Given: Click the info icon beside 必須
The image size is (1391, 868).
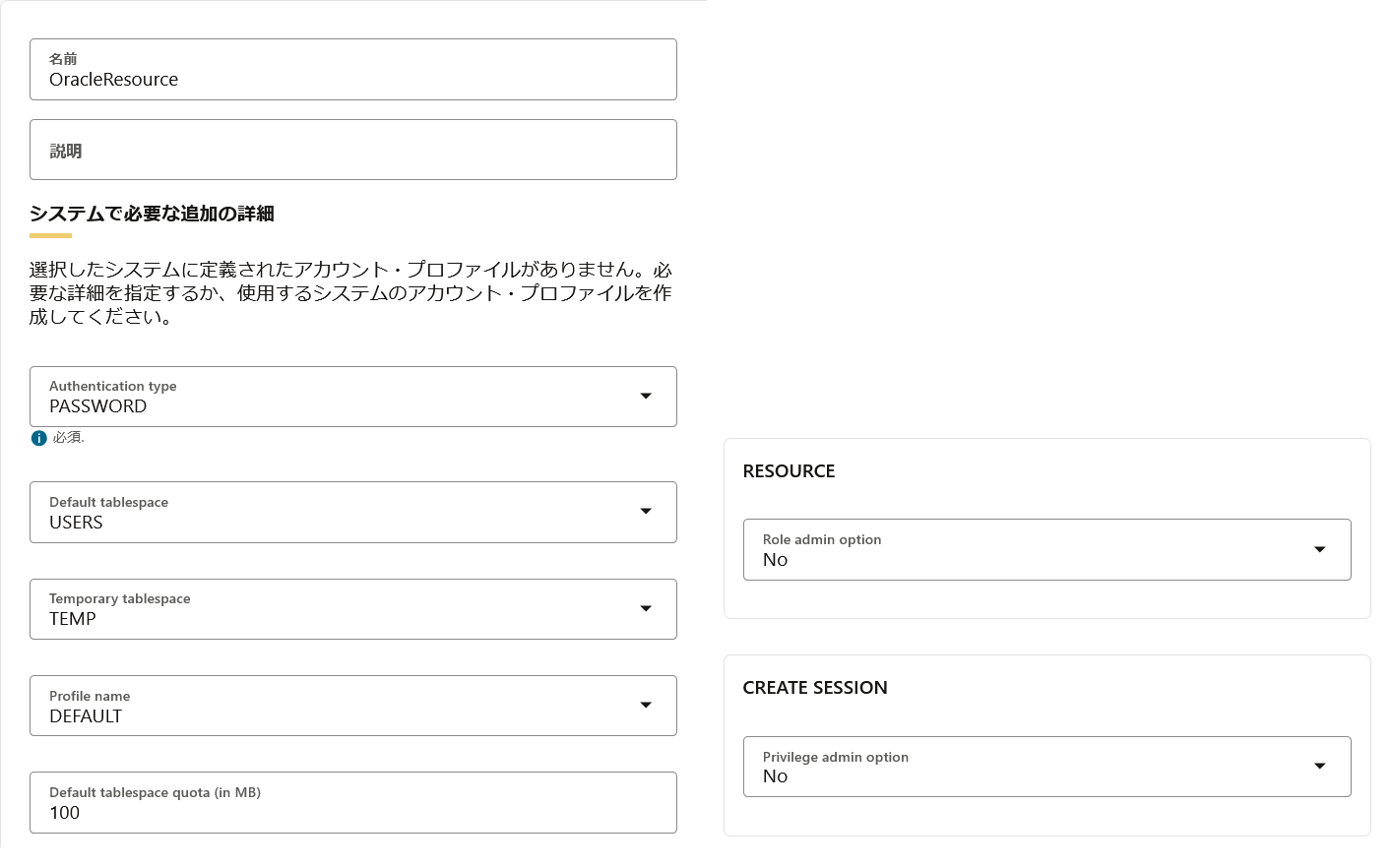Looking at the screenshot, I should [x=38, y=438].
